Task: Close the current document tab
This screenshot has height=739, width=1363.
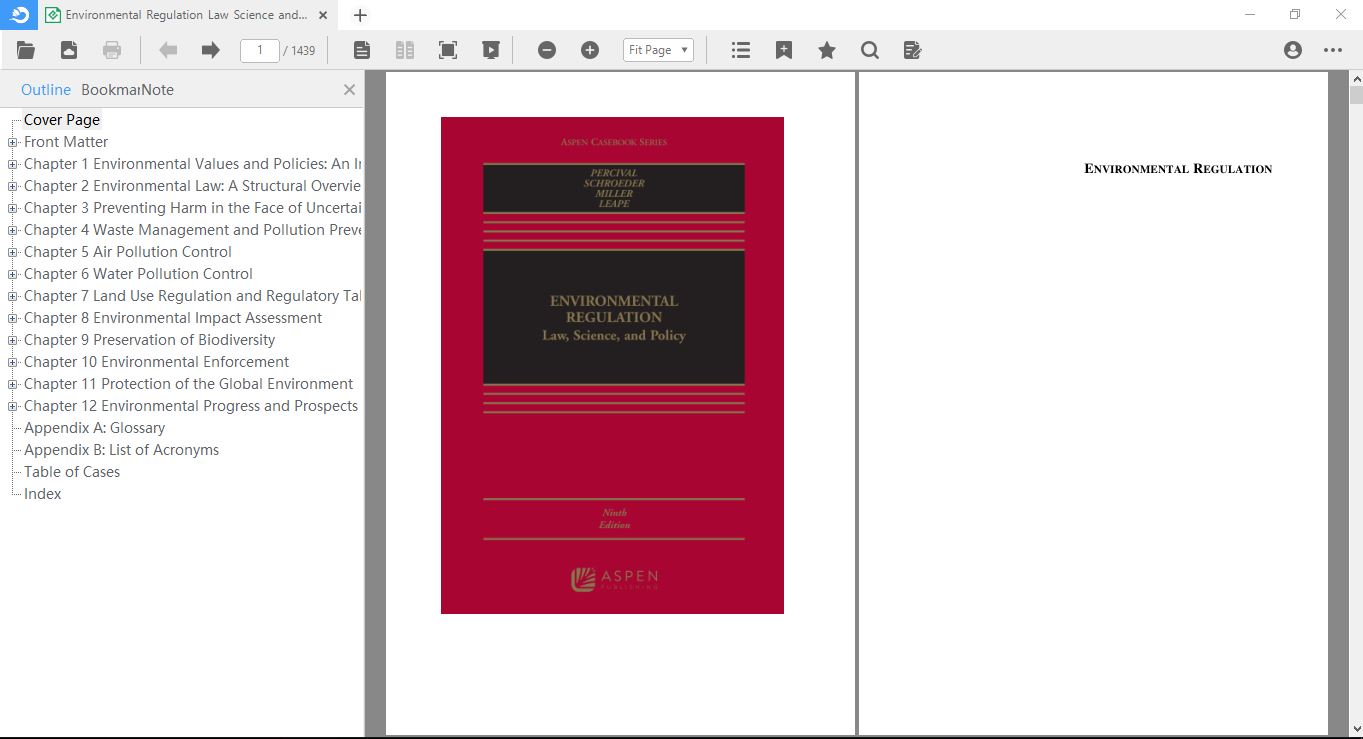Action: click(x=325, y=15)
